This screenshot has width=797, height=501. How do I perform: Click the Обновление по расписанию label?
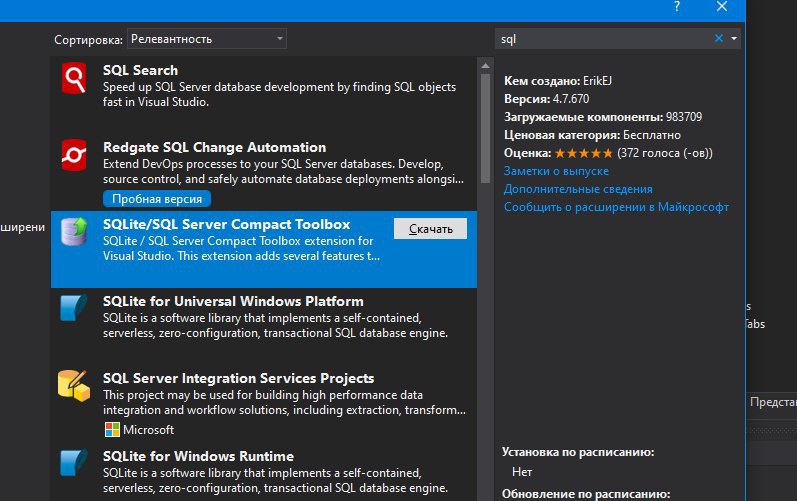586,494
